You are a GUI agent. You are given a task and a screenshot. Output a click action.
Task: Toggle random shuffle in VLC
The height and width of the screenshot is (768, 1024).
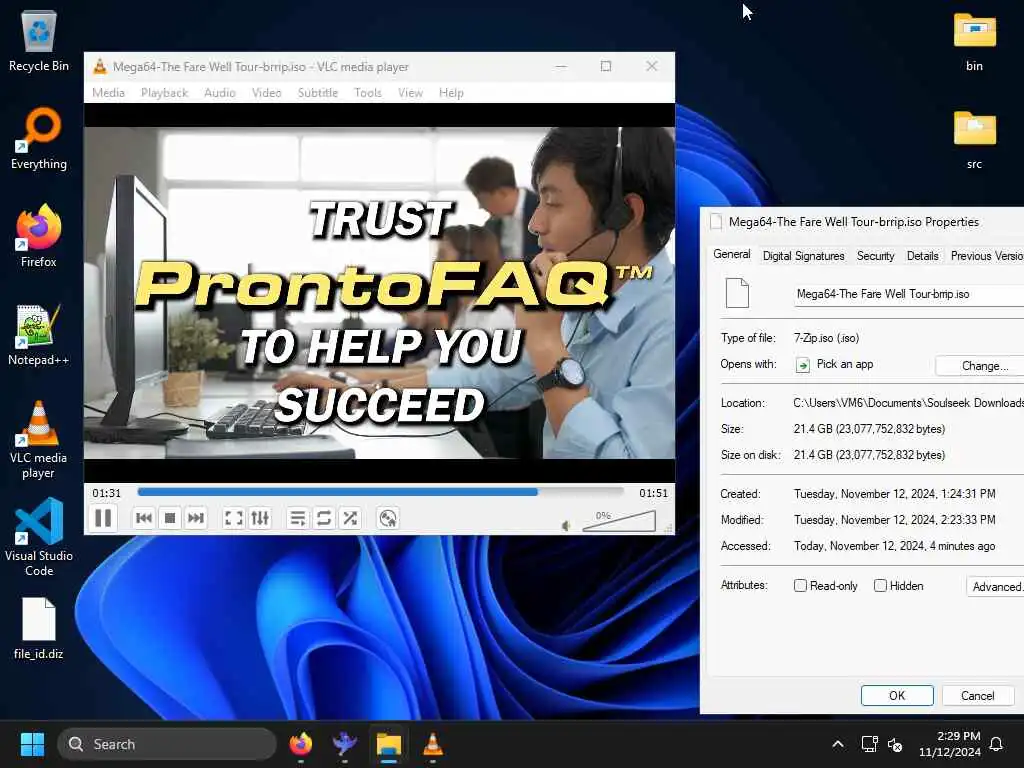[x=350, y=519]
